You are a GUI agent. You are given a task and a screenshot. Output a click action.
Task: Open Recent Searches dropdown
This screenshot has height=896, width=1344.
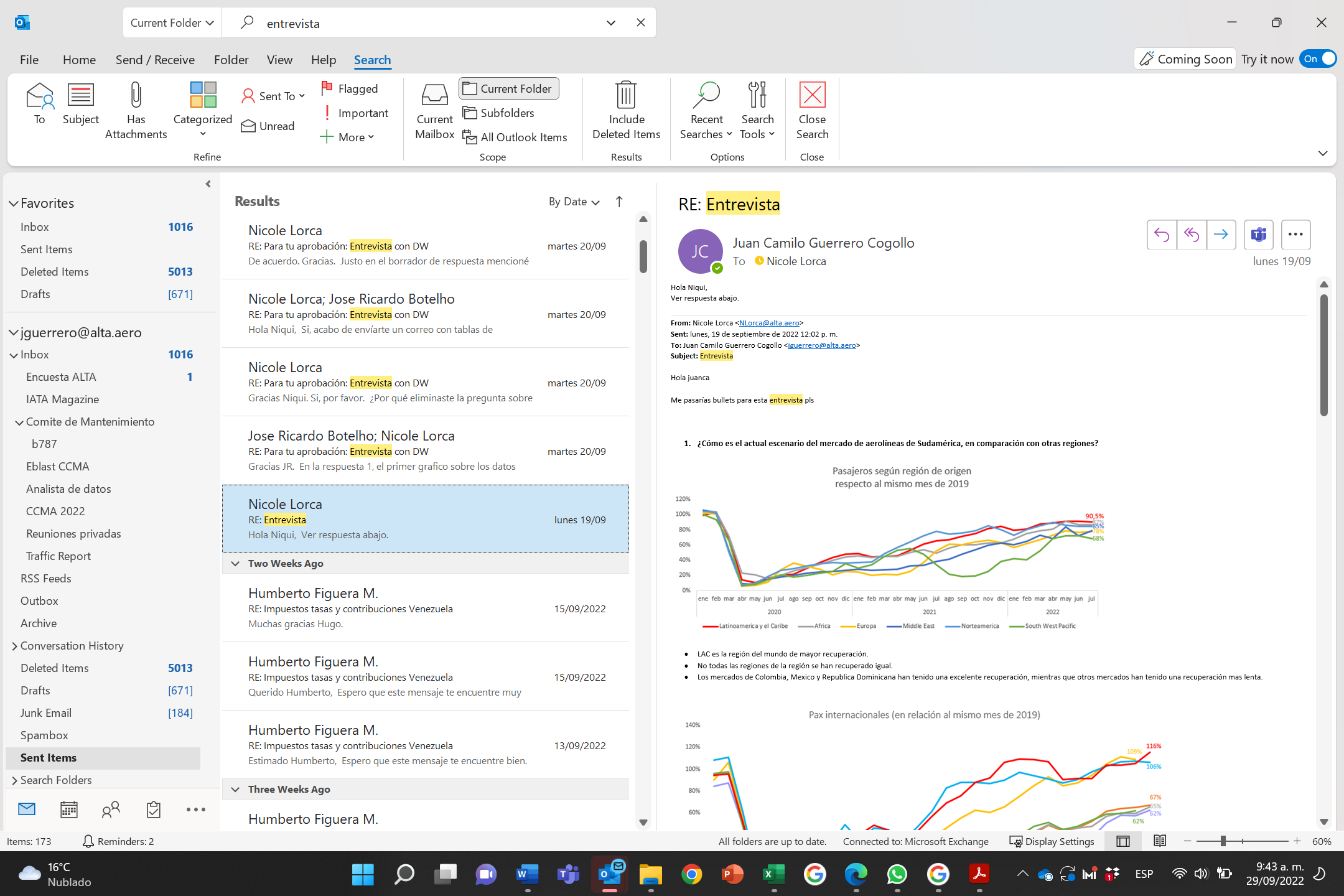pos(706,111)
